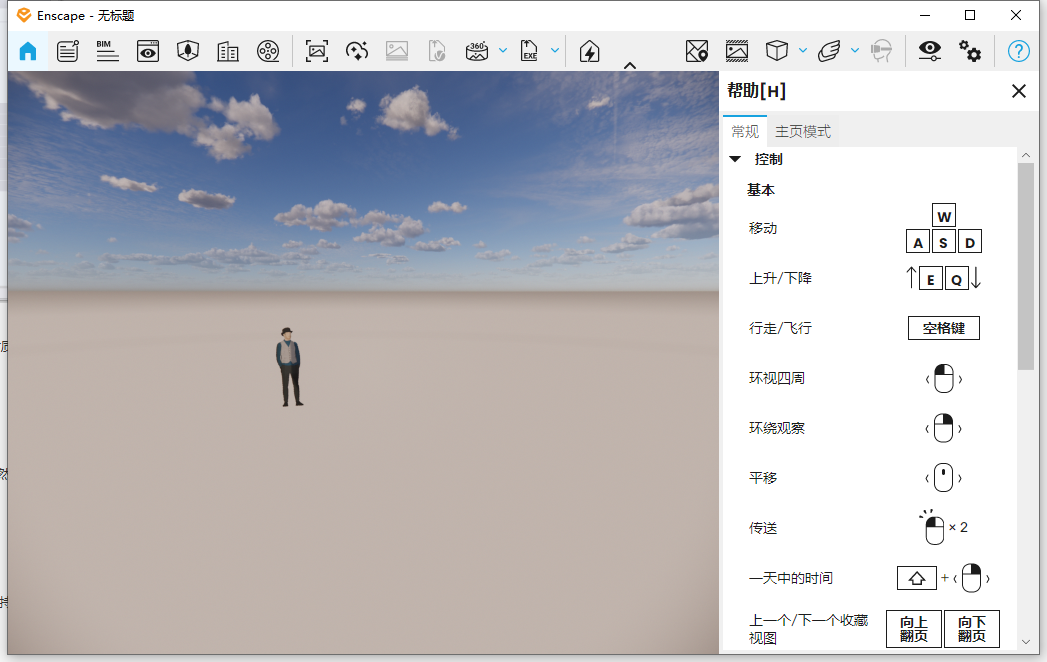Switch to the 主页模式 tab
This screenshot has height=662, width=1047.
[803, 132]
